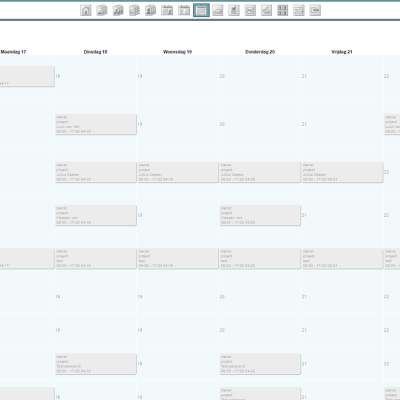Open the test event on 04-19
The image size is (400, 400).
178,259
